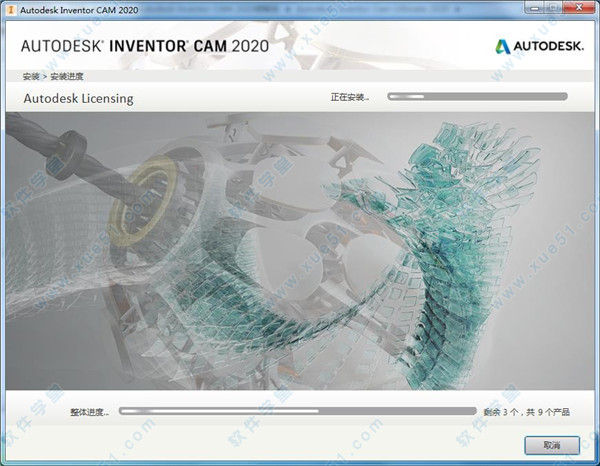Screen dimensions: 600x466
Task: Click the Autodesk Licensing install progress bar
Action: click(x=477, y=96)
